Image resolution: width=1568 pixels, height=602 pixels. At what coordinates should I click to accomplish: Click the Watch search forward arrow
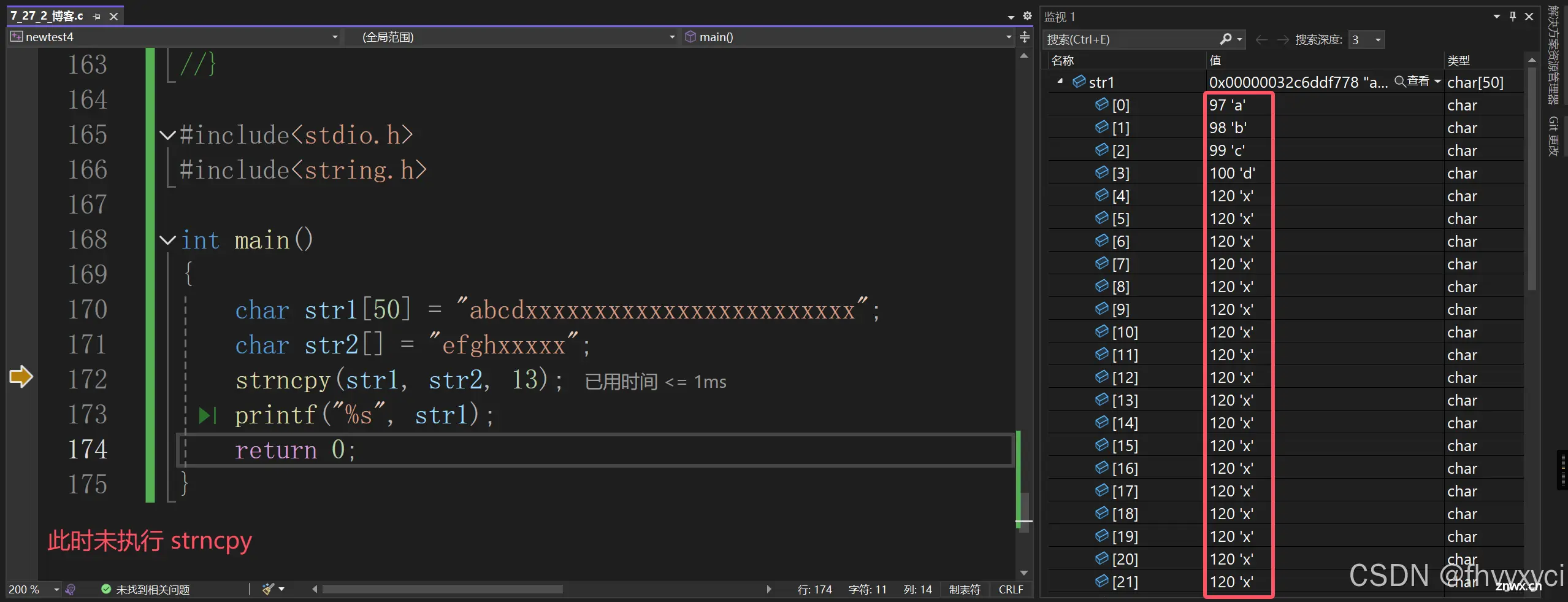pyautogui.click(x=1283, y=40)
